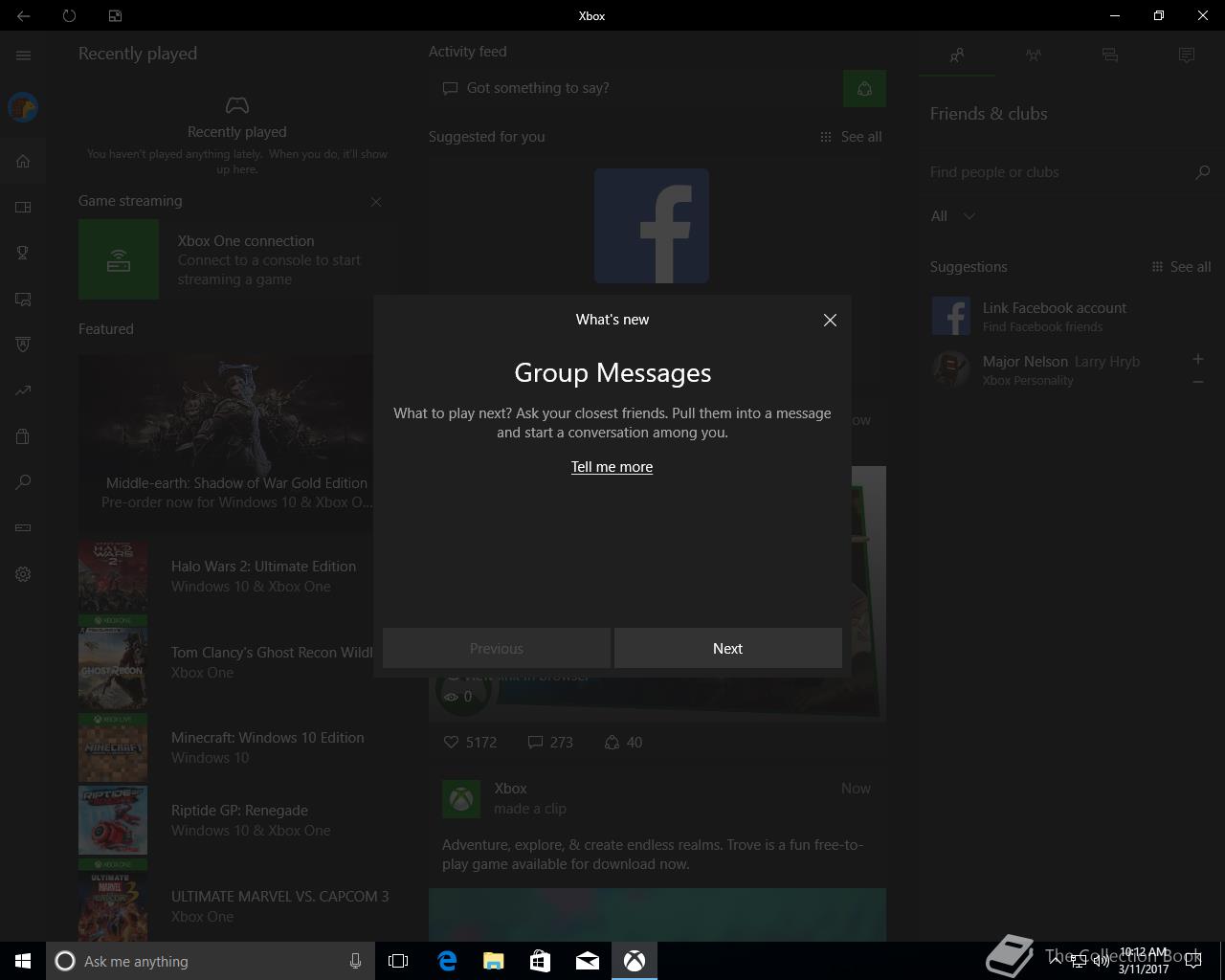Switch to the Friends tab

pyautogui.click(x=957, y=56)
